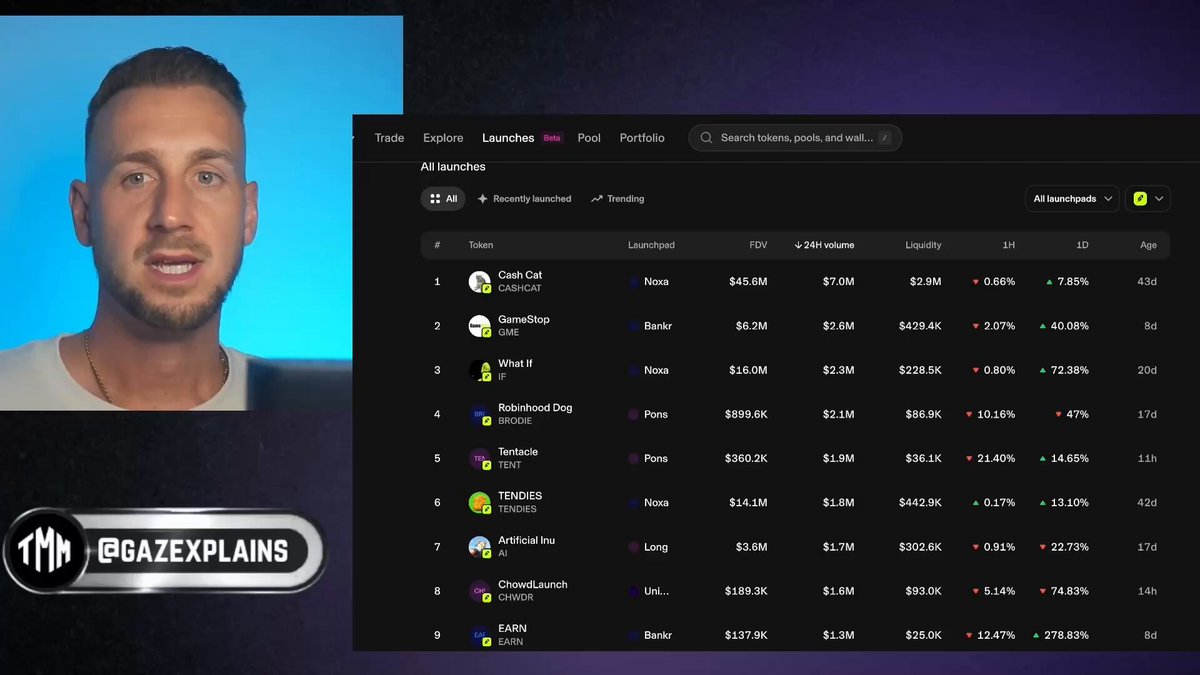
Task: Sort by 24H volume column
Action: click(x=824, y=245)
